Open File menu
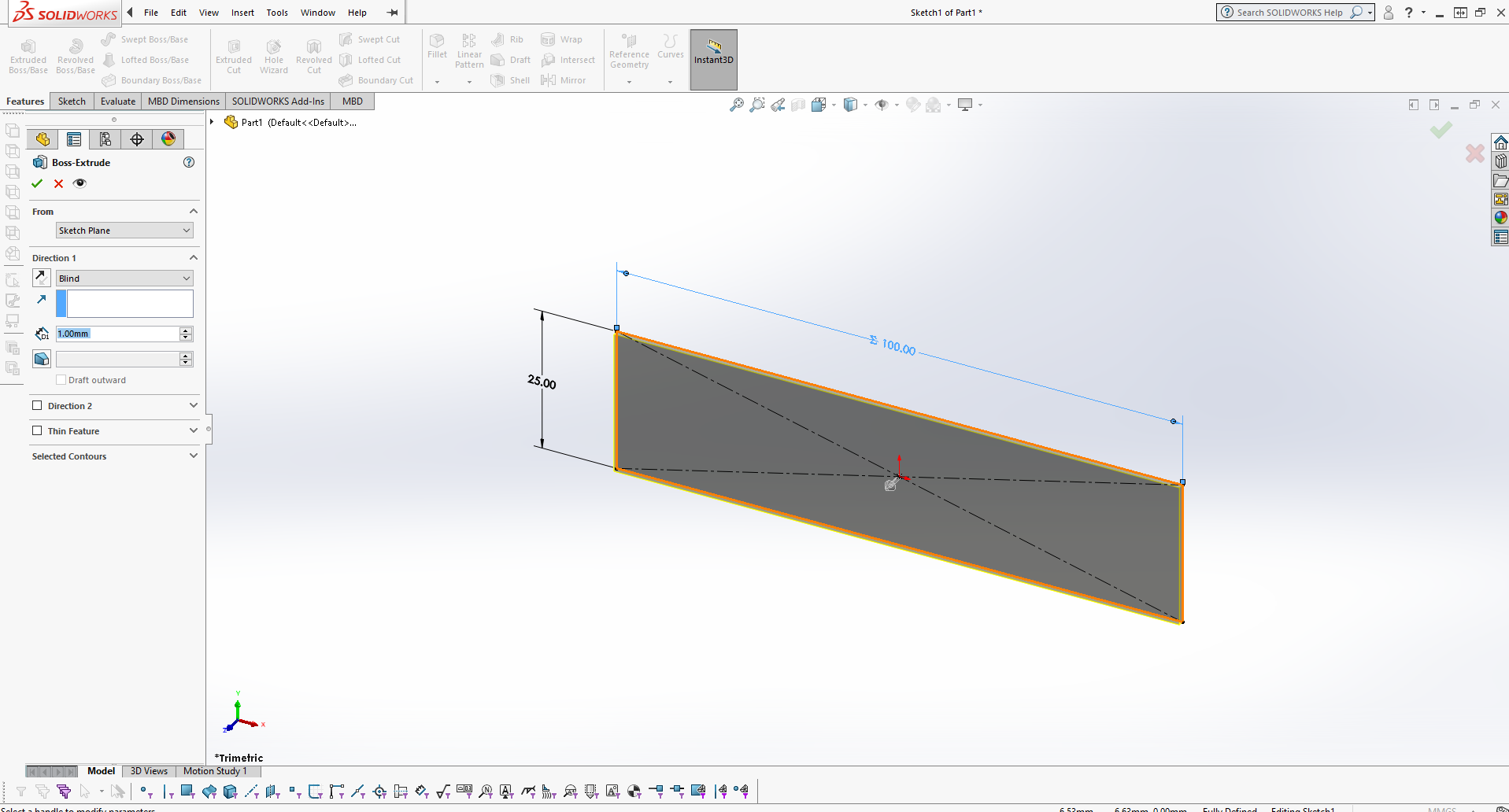This screenshot has height=812, width=1509. (x=151, y=13)
